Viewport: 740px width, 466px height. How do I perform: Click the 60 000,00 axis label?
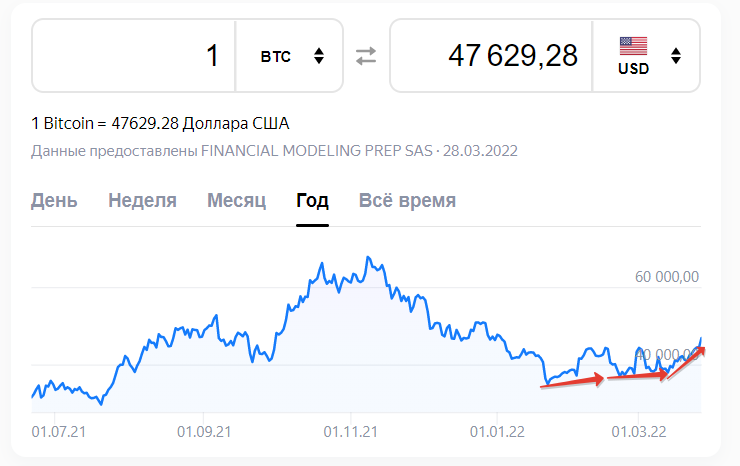(x=667, y=277)
